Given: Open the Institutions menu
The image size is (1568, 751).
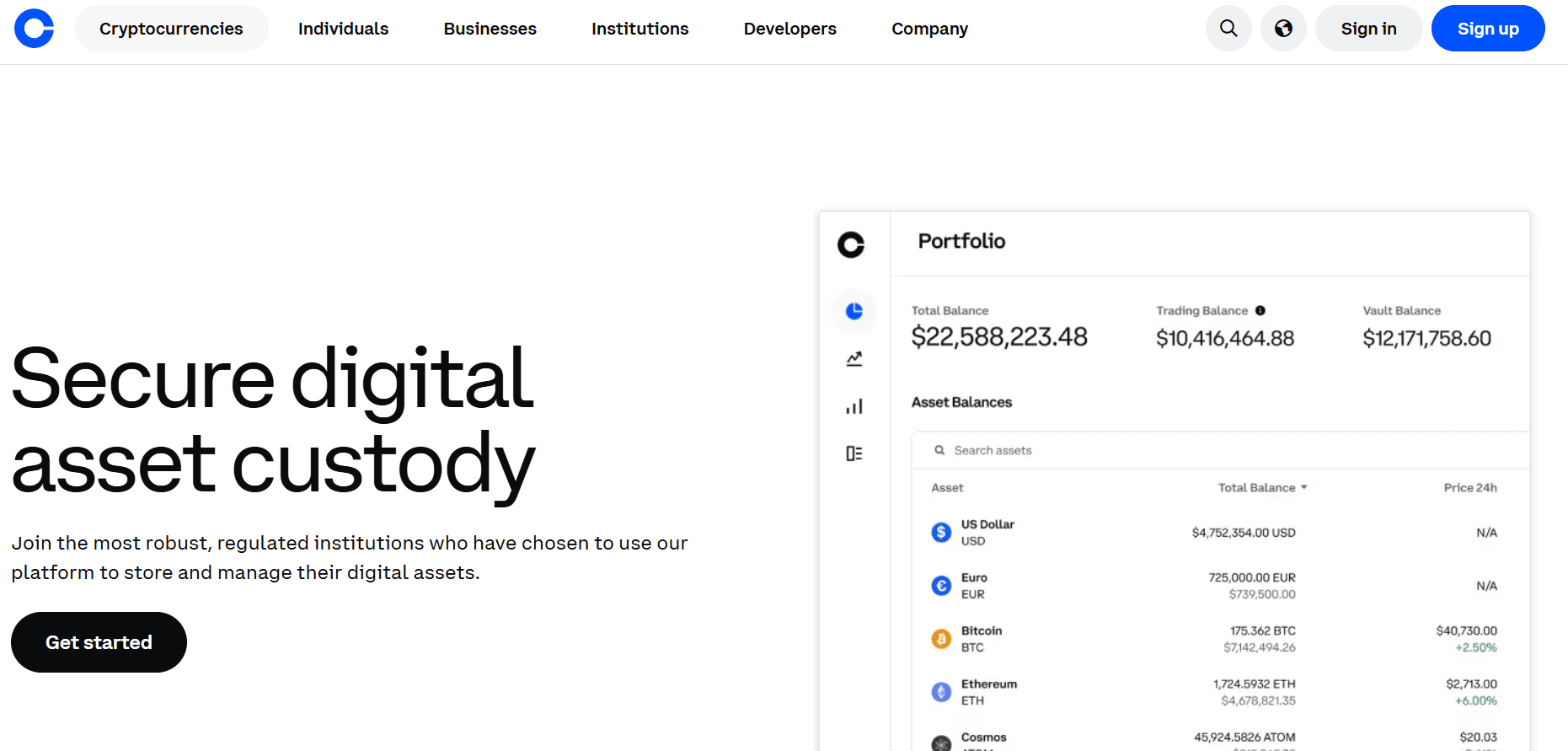Looking at the screenshot, I should coord(640,29).
